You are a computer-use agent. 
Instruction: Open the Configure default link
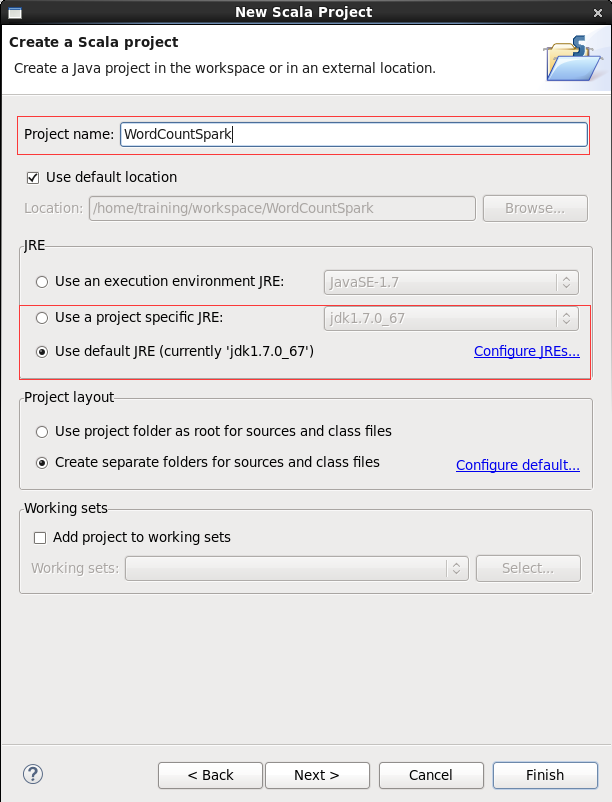[x=517, y=465]
